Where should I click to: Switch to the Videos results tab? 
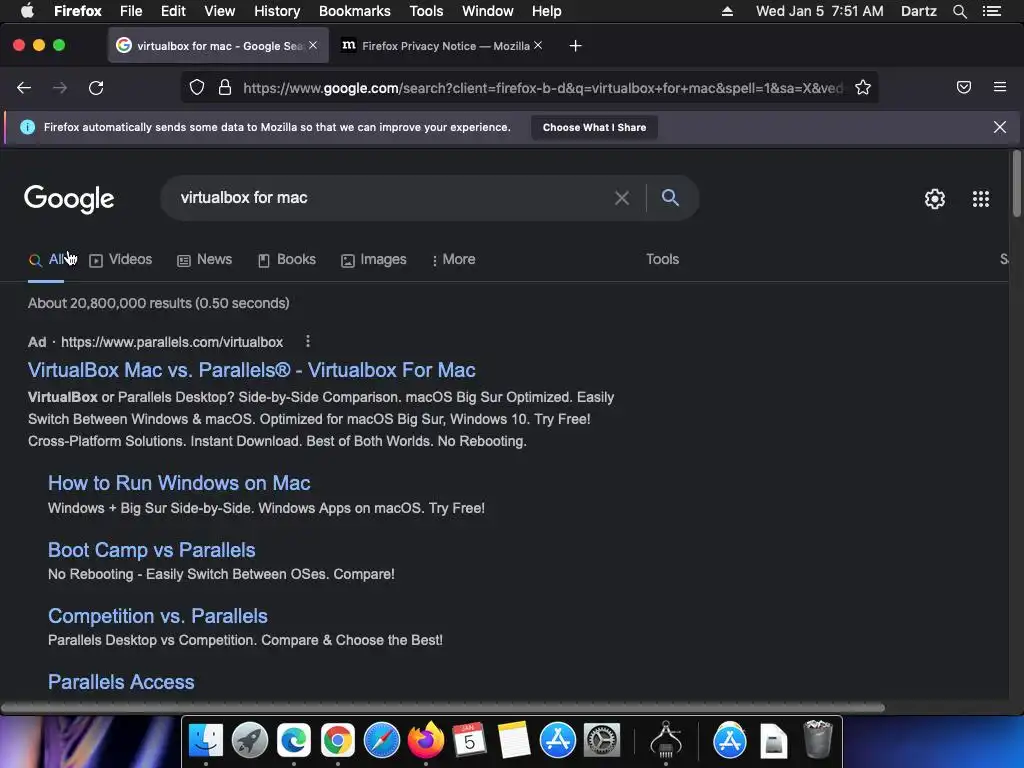(121, 260)
